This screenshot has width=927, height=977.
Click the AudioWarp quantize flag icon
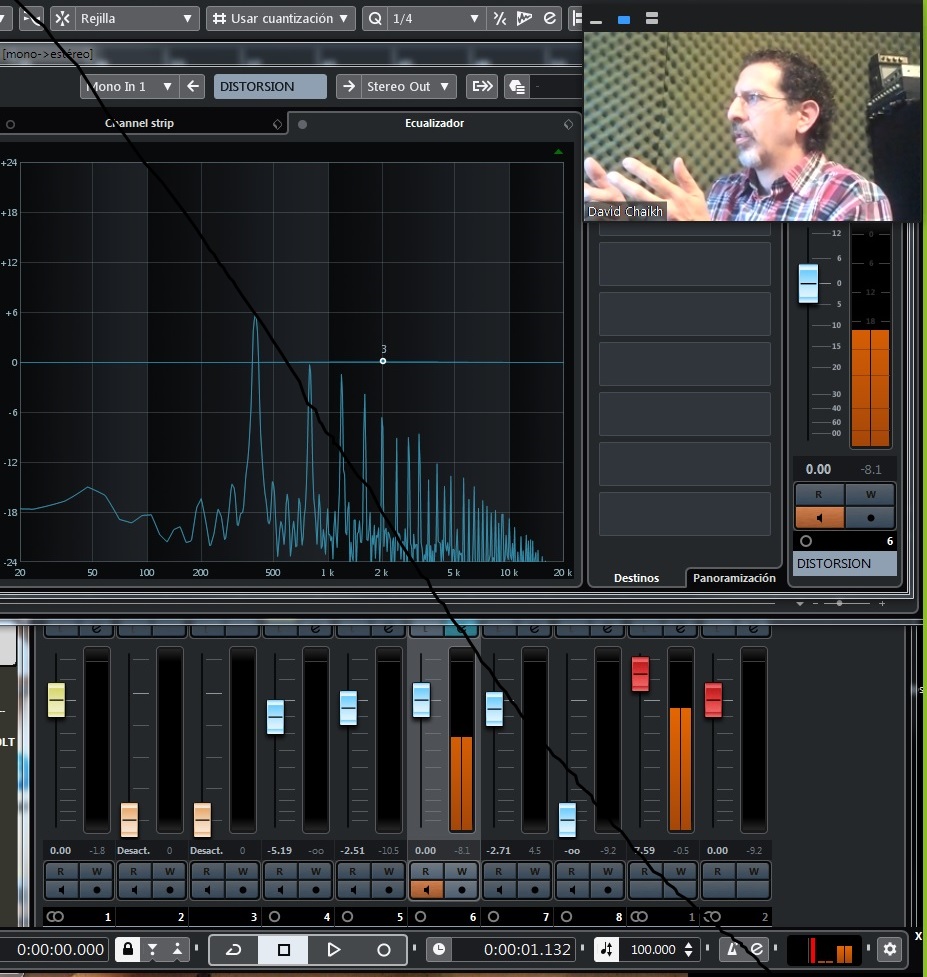[525, 19]
